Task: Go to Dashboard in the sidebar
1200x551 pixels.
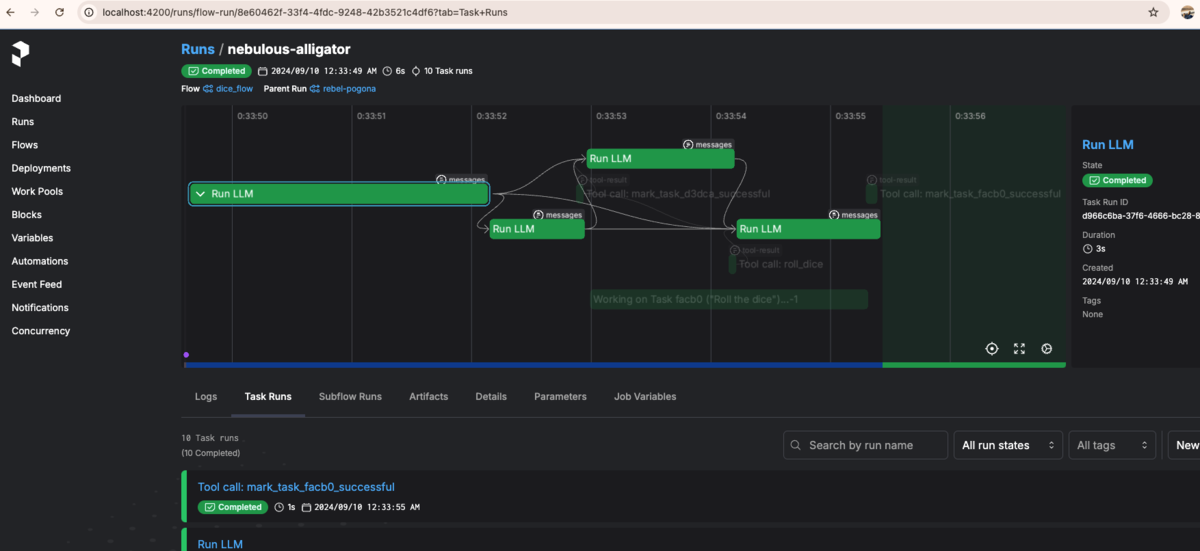Action: coord(36,98)
